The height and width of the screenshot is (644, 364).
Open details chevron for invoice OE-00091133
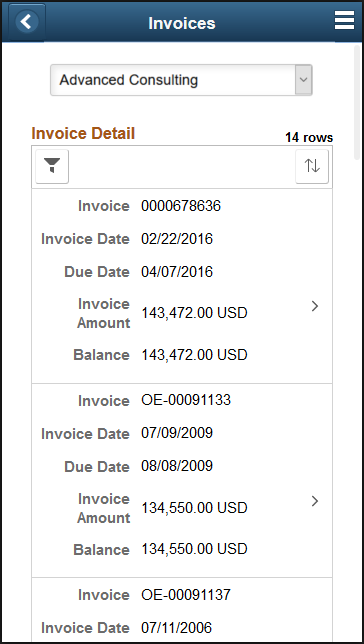click(x=315, y=501)
